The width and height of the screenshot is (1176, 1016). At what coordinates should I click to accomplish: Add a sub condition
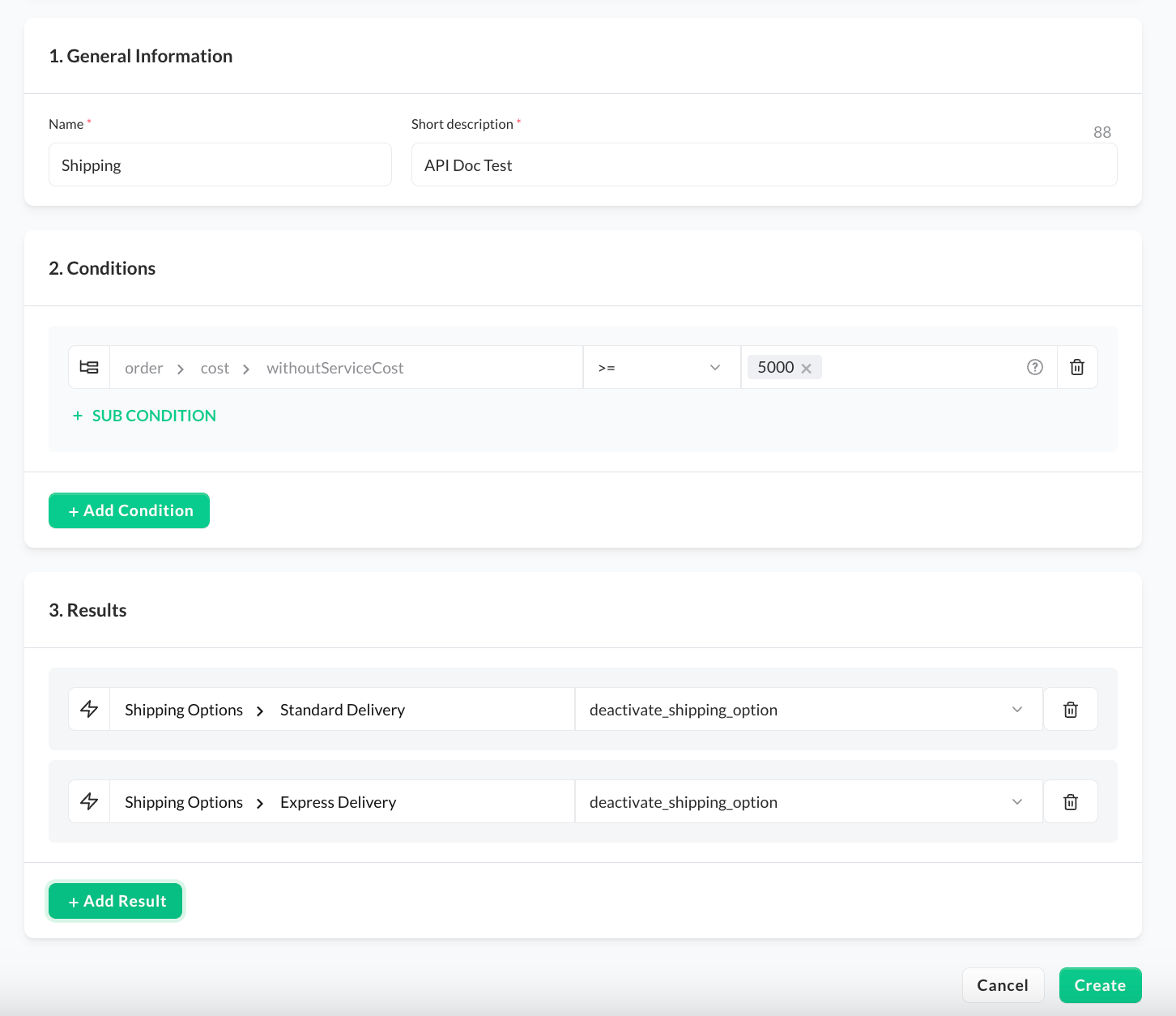[144, 416]
